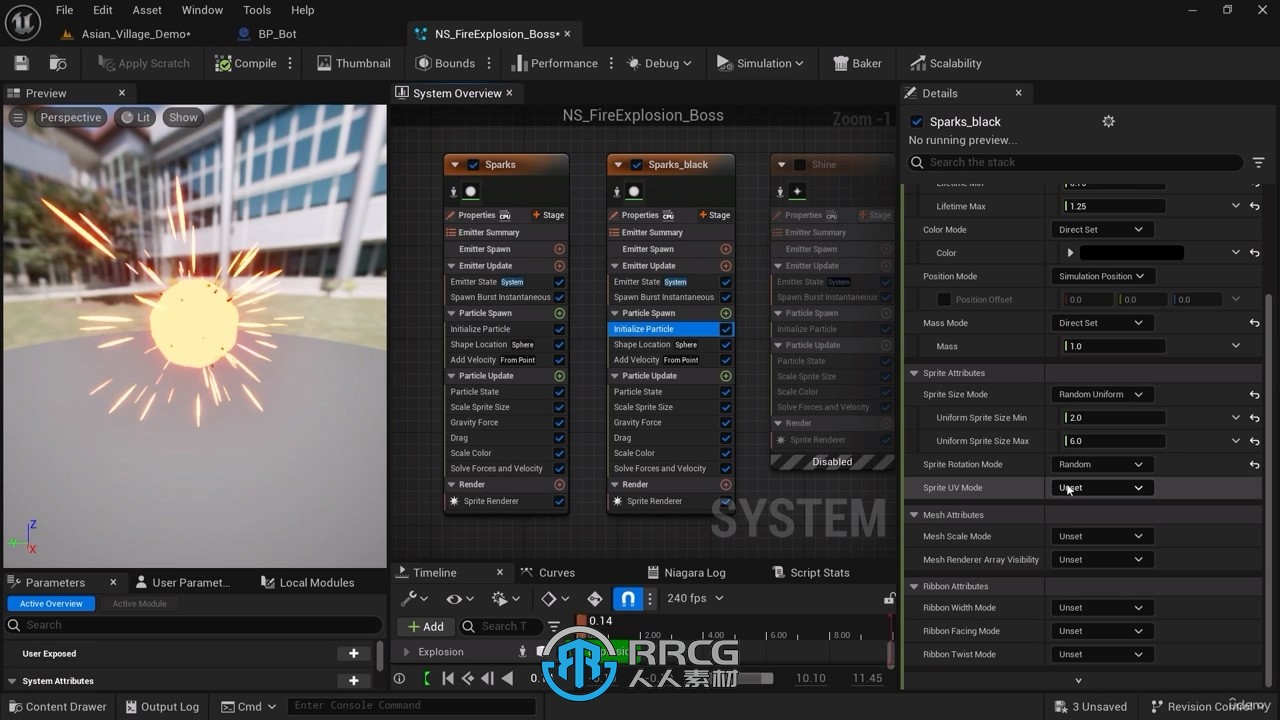The height and width of the screenshot is (720, 1280).
Task: Open the Sprite Size Mode dropdown
Action: [1102, 394]
